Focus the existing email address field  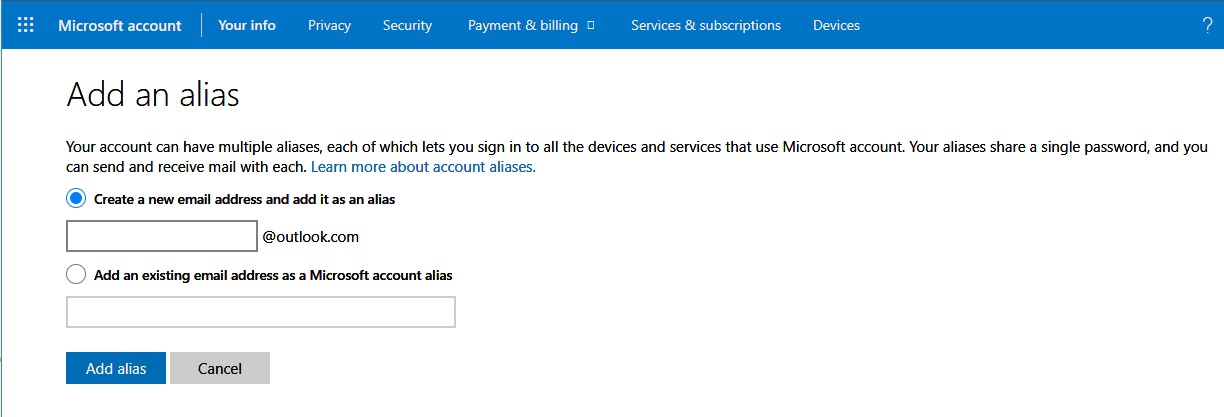click(x=261, y=312)
